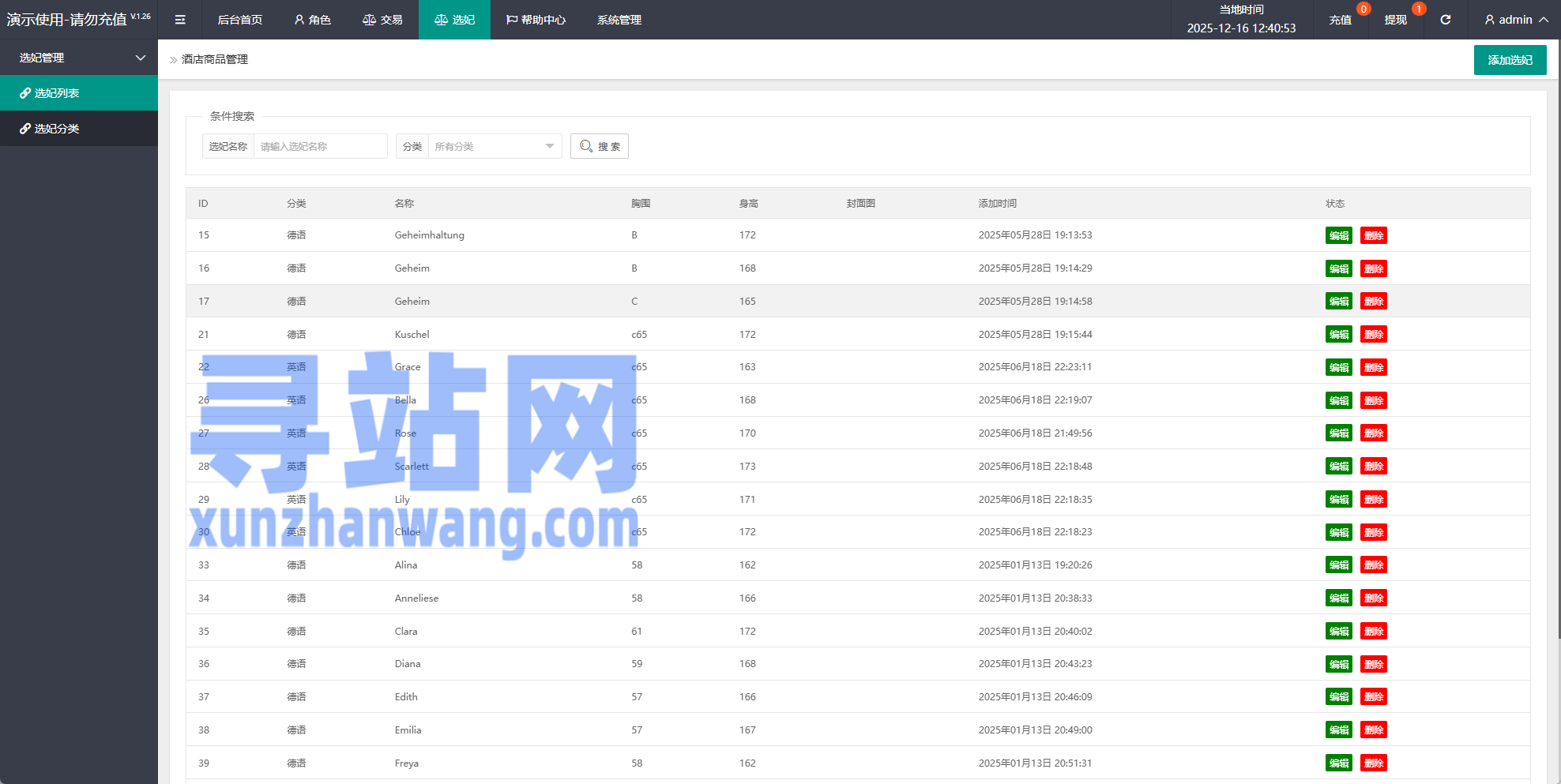This screenshot has width=1561, height=784.
Task: Click the 添加选妃 button
Action: 1510,60
